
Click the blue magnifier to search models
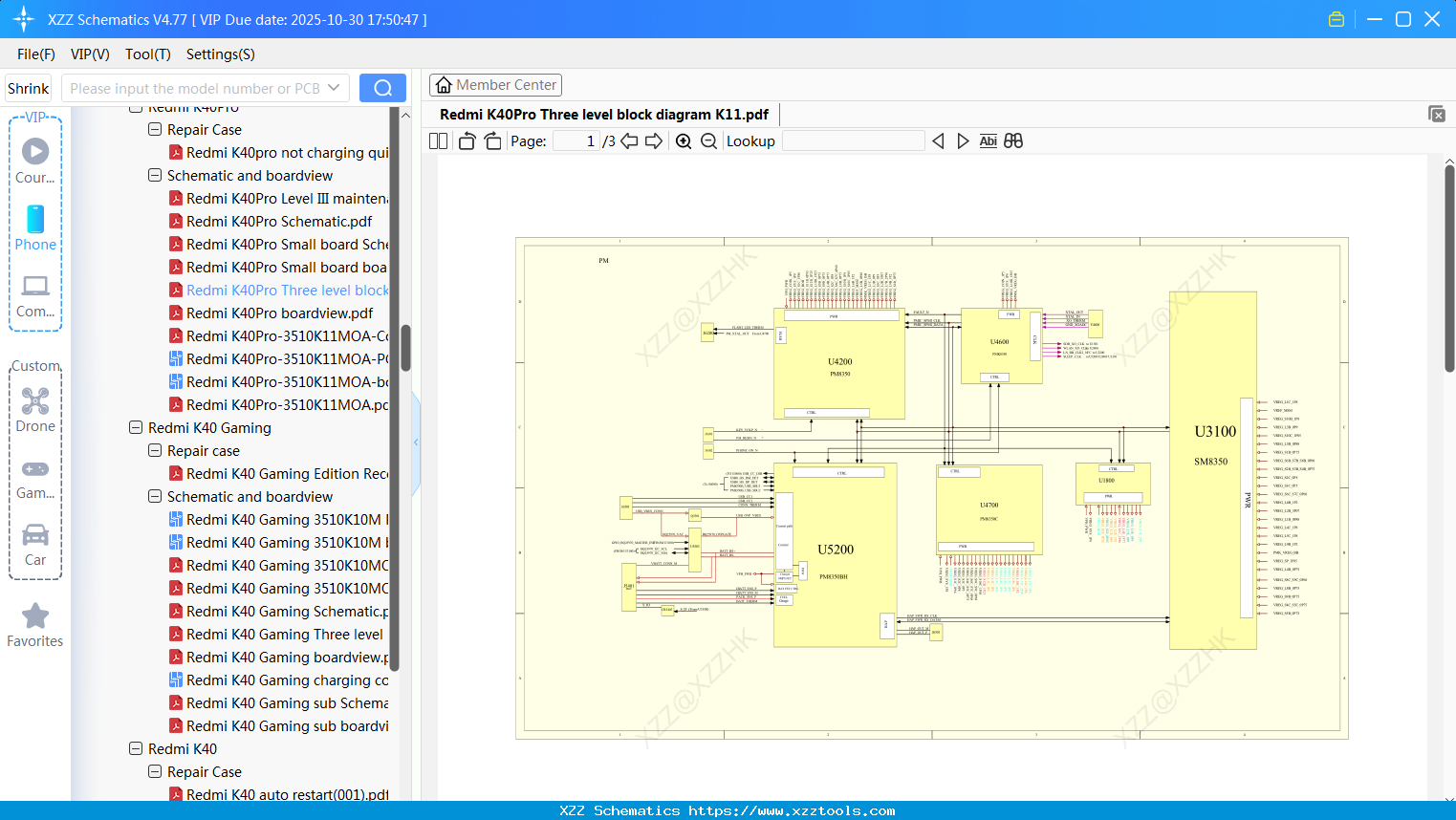click(381, 87)
